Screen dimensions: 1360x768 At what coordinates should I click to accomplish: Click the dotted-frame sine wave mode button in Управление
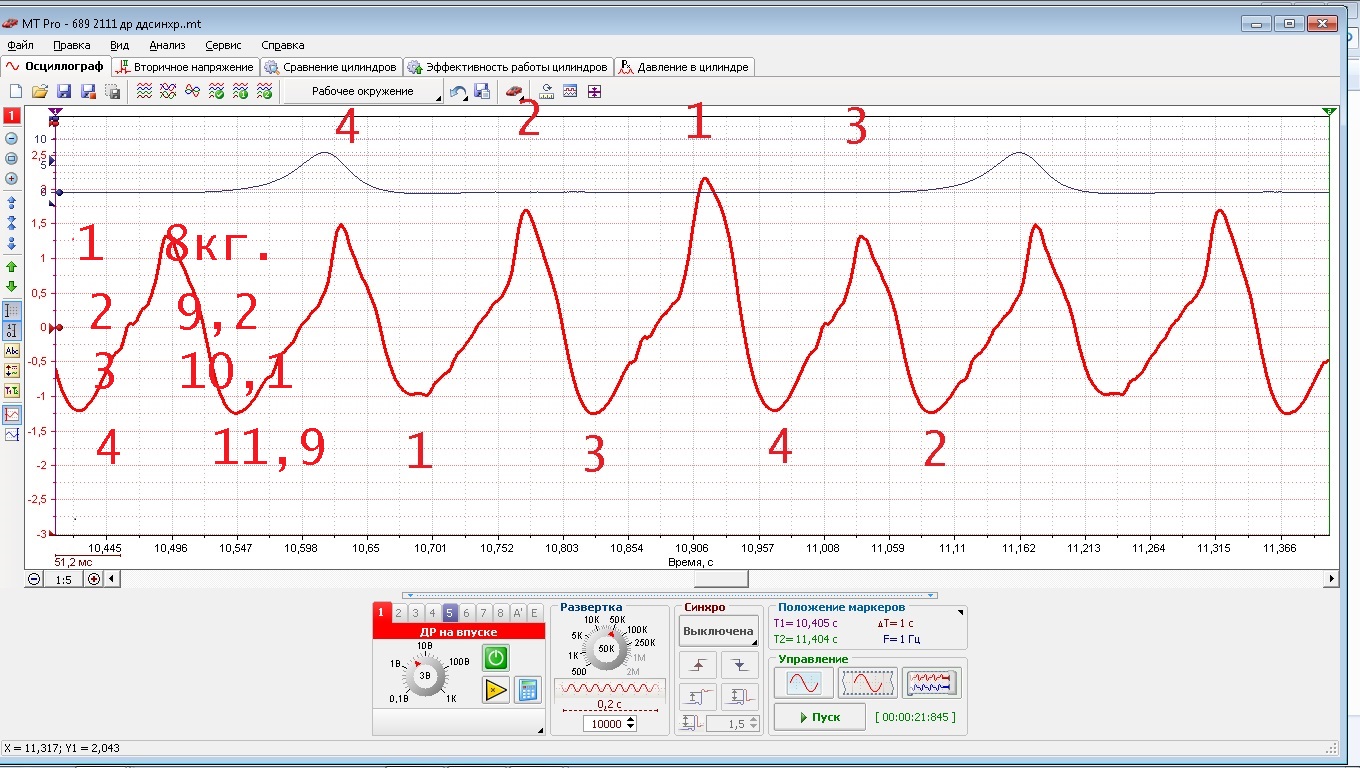point(868,683)
